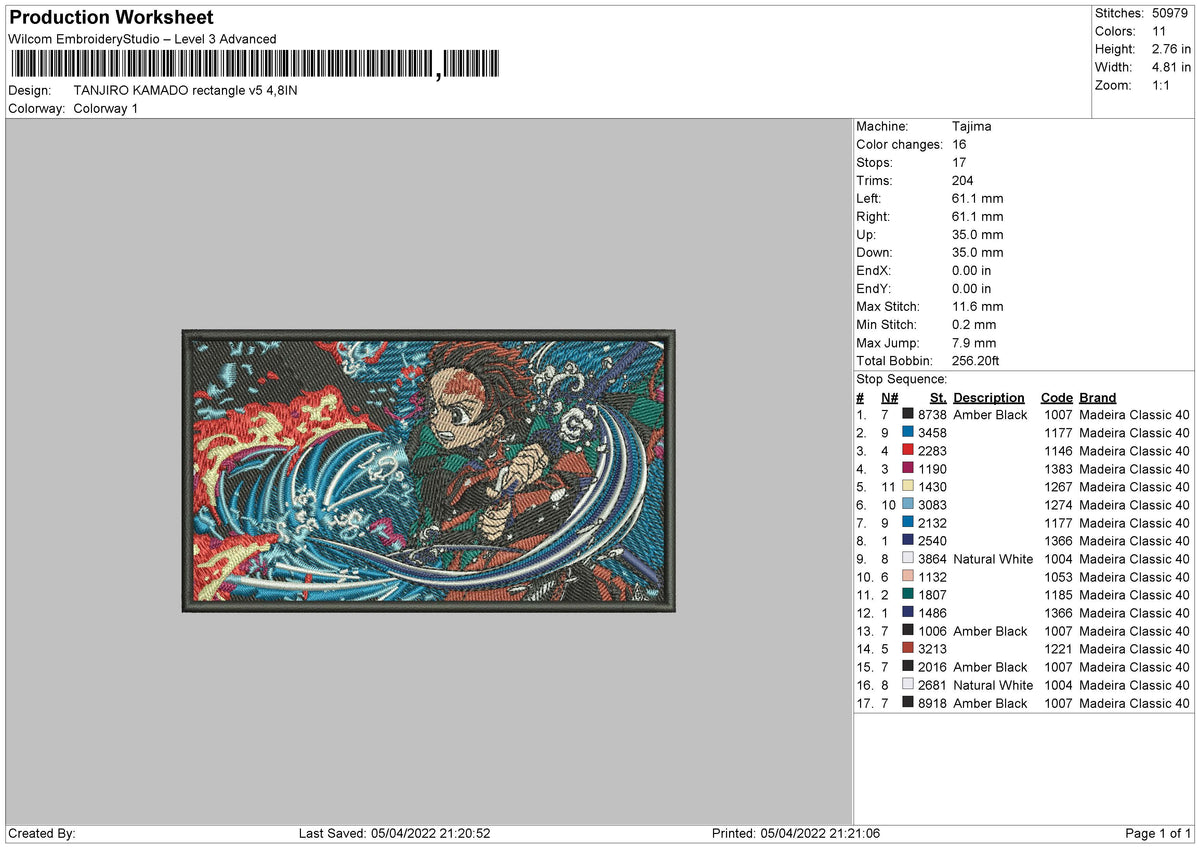The height and width of the screenshot is (848, 1200).
Task: Click the St. column header
Action: (937, 397)
